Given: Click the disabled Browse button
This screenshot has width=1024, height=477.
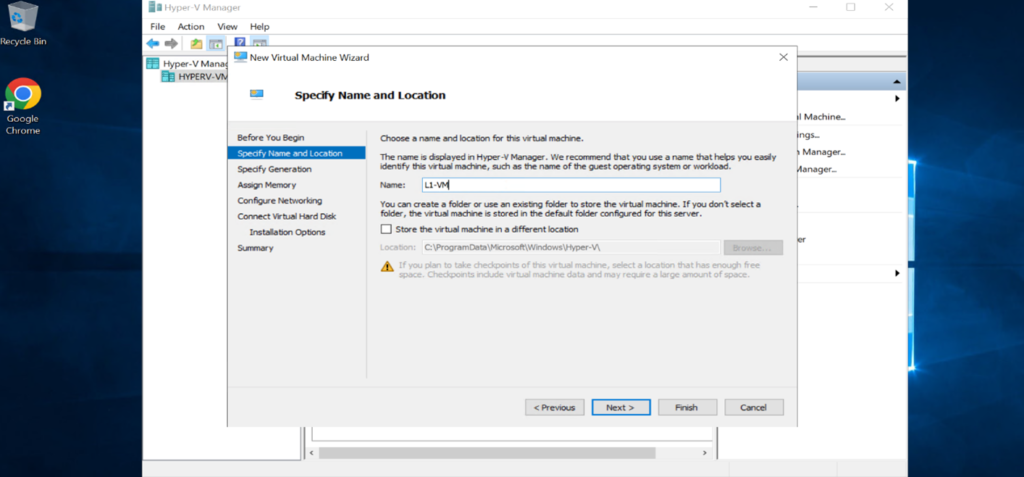Looking at the screenshot, I should tap(753, 248).
